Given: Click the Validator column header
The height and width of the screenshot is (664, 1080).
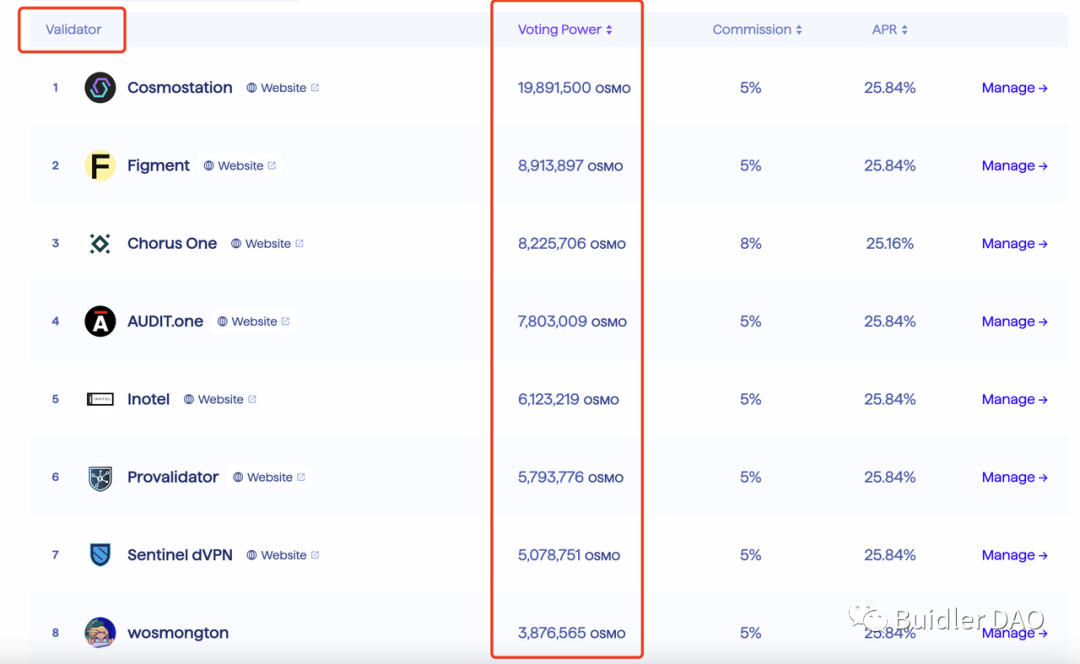Looking at the screenshot, I should [73, 30].
